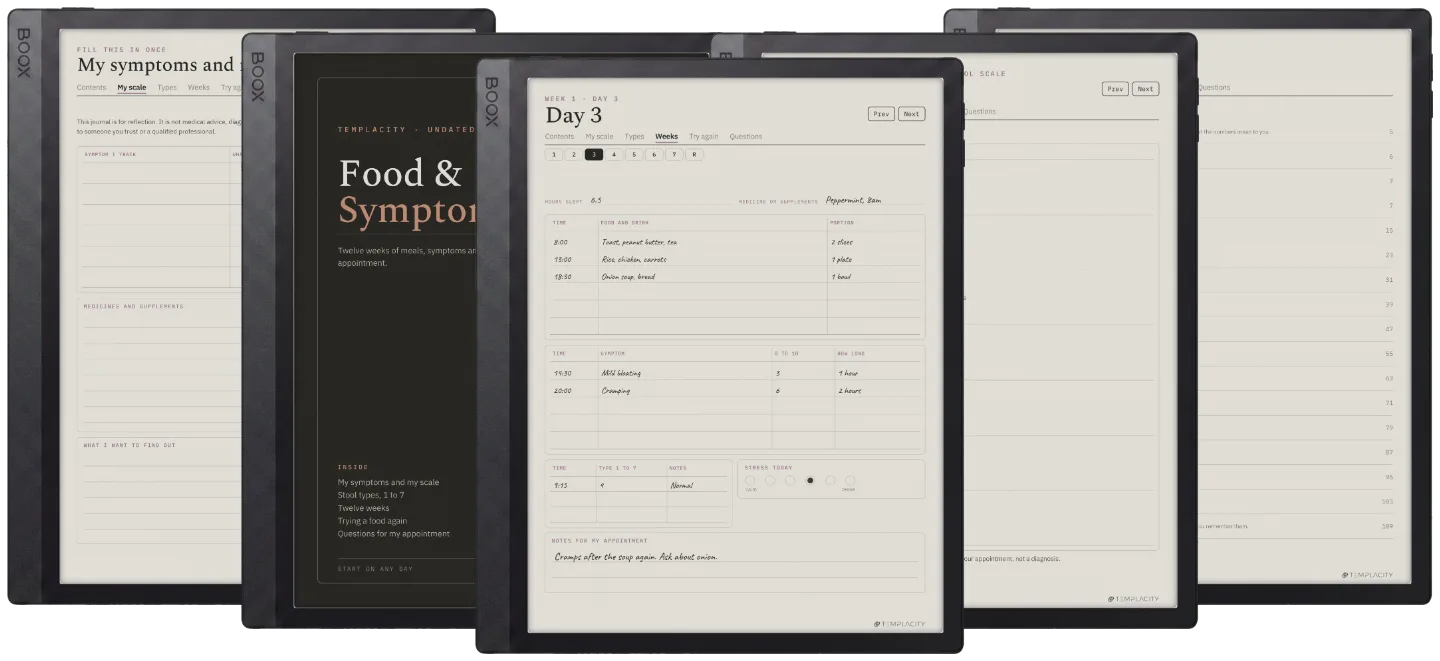Screen dimensions: 1440x661
Task: Click the Next button on the Day 3 page
Action: click(911, 114)
